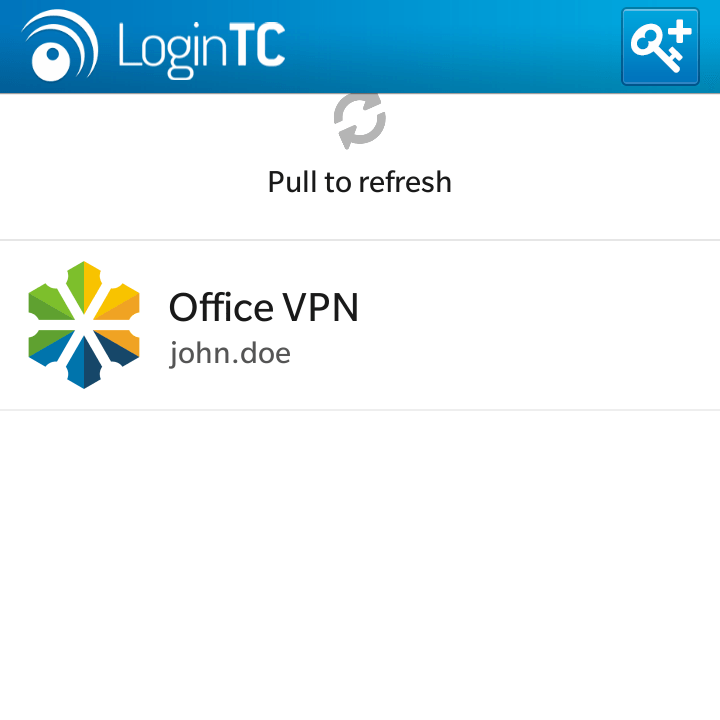This screenshot has width=720, height=720.
Task: Select the Office VPN token title
Action: [264, 307]
